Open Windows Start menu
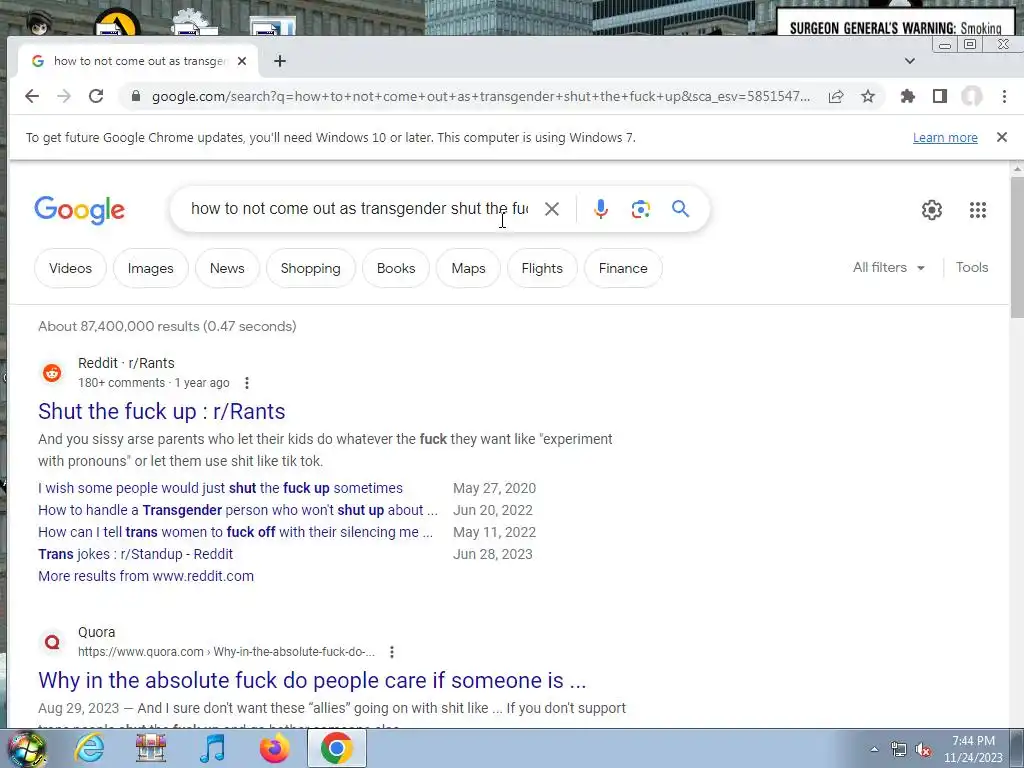 [26, 748]
